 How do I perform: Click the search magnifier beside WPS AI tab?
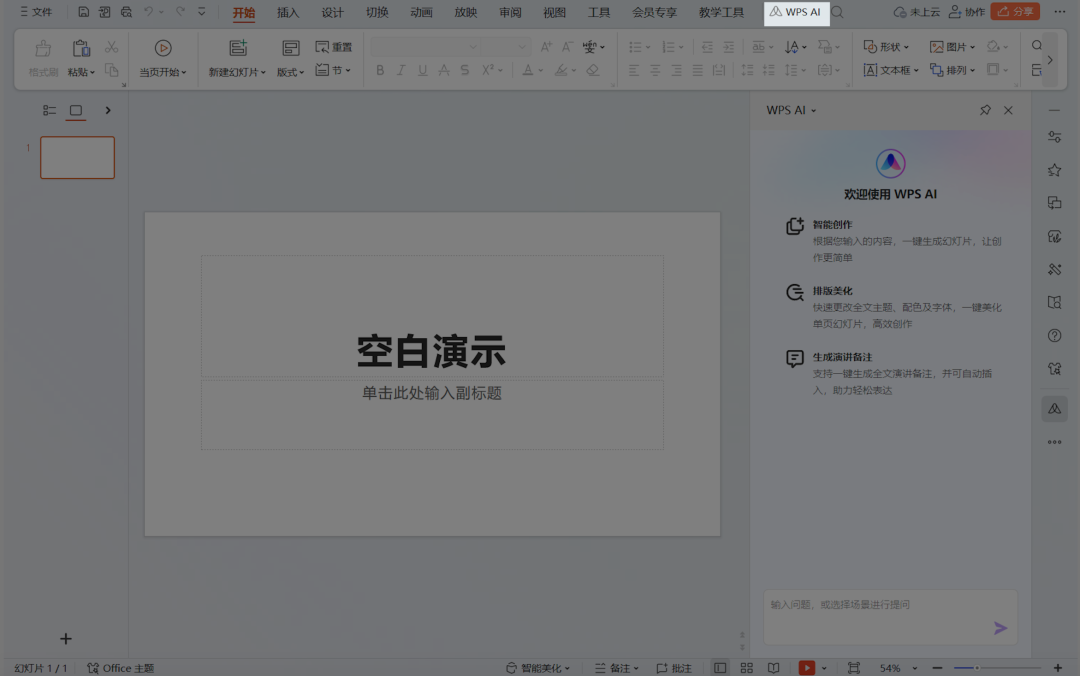click(x=838, y=12)
